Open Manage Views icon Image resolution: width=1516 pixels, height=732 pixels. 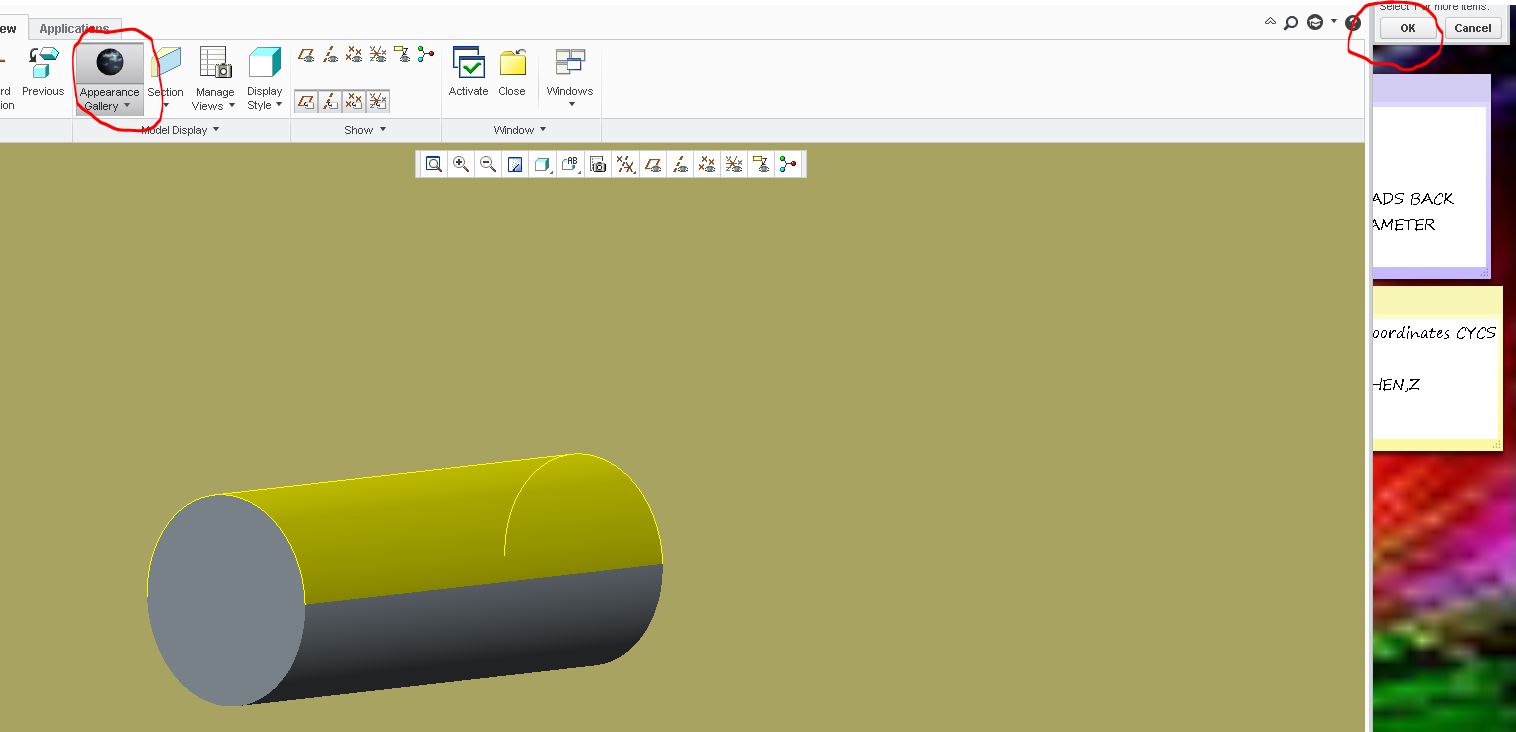215,63
